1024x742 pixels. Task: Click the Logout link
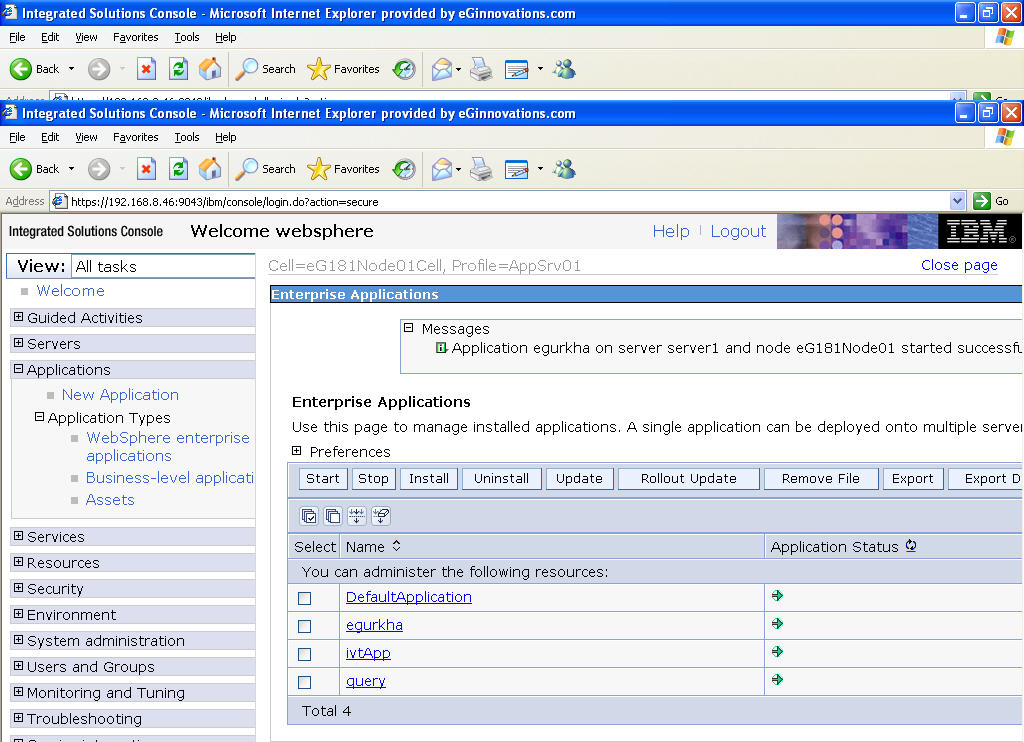(738, 231)
